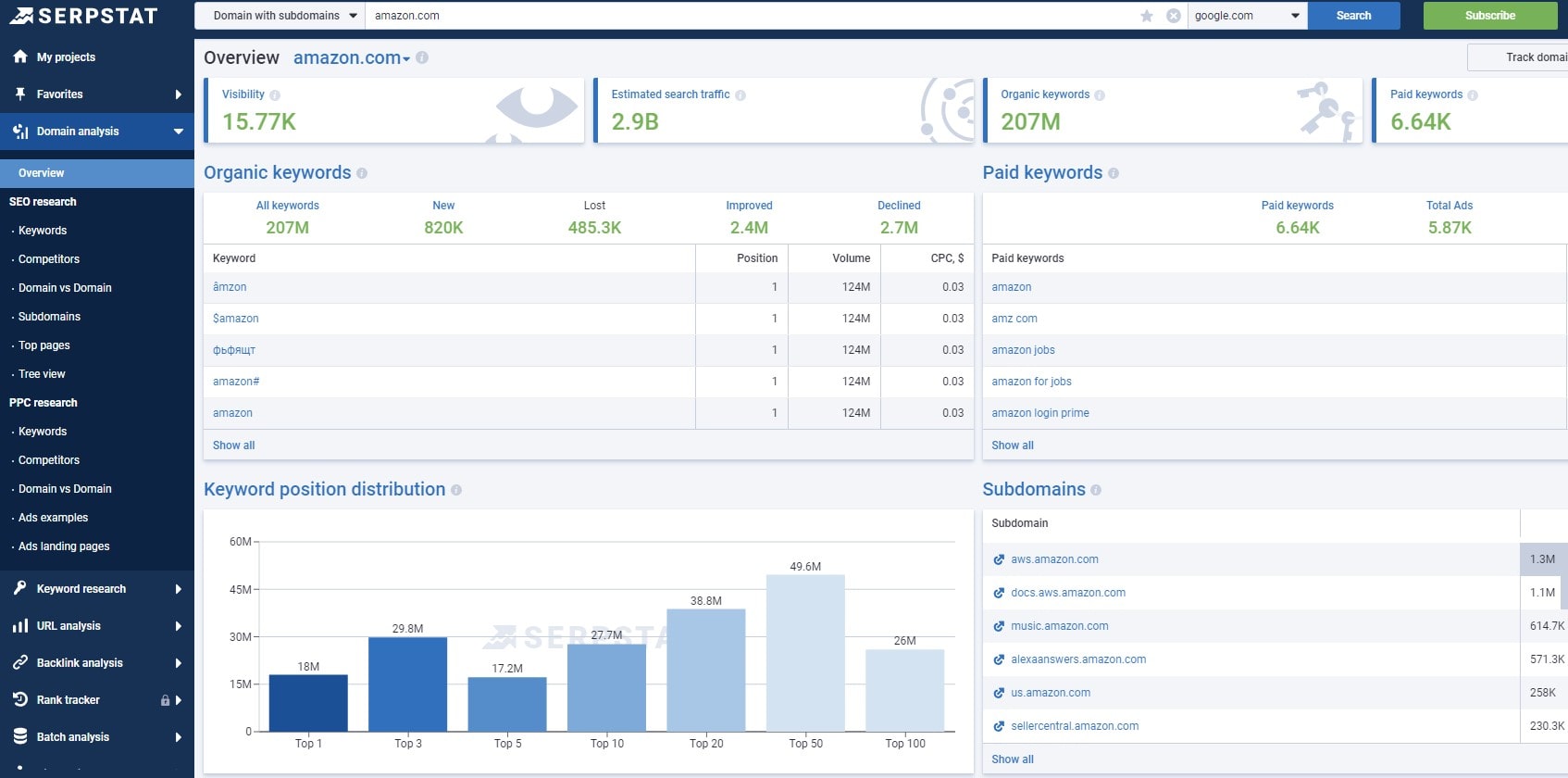The height and width of the screenshot is (778, 1568).
Task: Select Overview in sidebar
Action: (x=97, y=173)
